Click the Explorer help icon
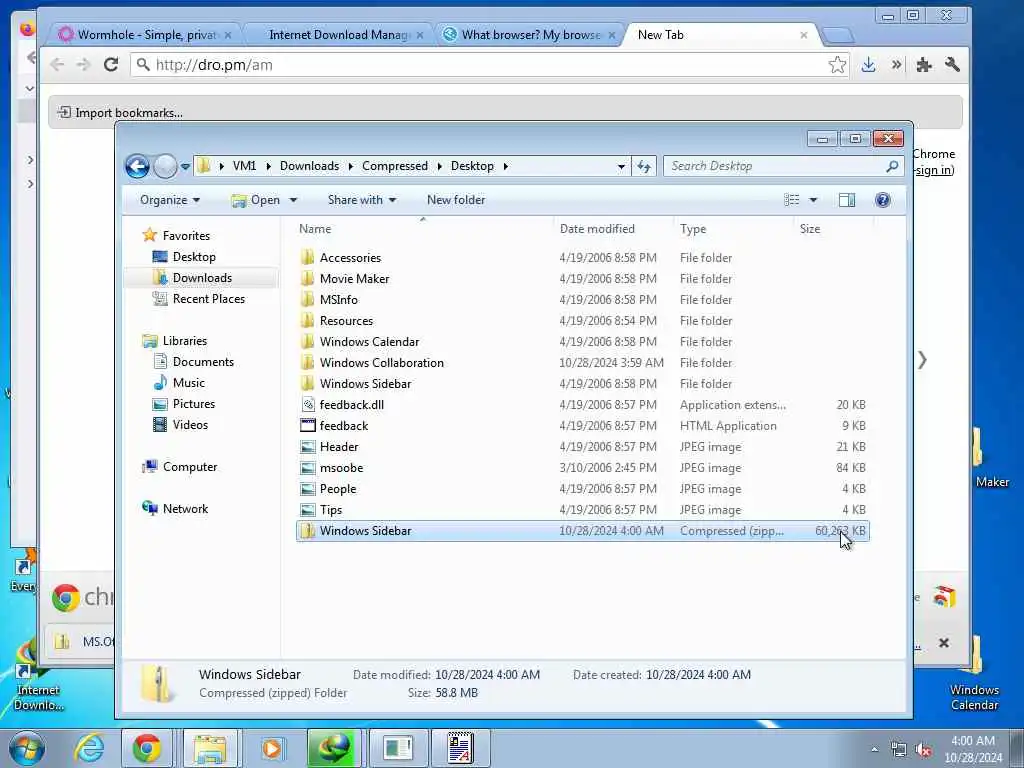 882,200
